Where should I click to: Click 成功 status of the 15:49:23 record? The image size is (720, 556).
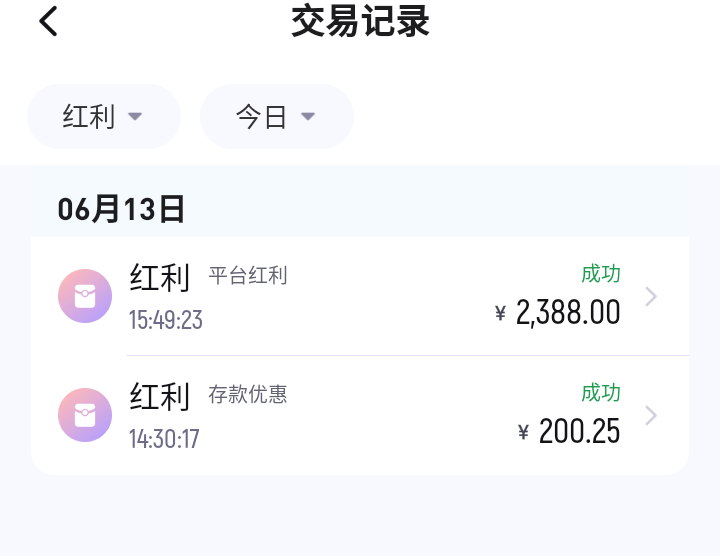(x=601, y=274)
